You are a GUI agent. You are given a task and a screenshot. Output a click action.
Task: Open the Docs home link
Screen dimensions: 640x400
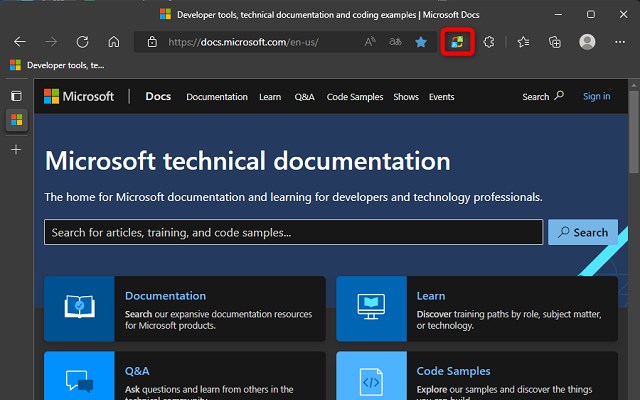coord(158,96)
